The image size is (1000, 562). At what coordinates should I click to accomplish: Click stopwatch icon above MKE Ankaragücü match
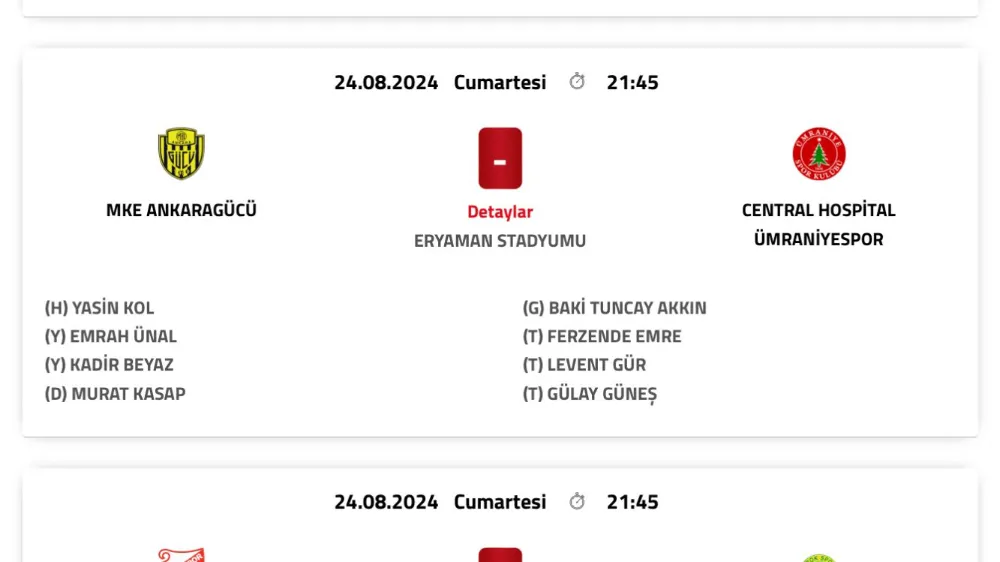click(577, 82)
